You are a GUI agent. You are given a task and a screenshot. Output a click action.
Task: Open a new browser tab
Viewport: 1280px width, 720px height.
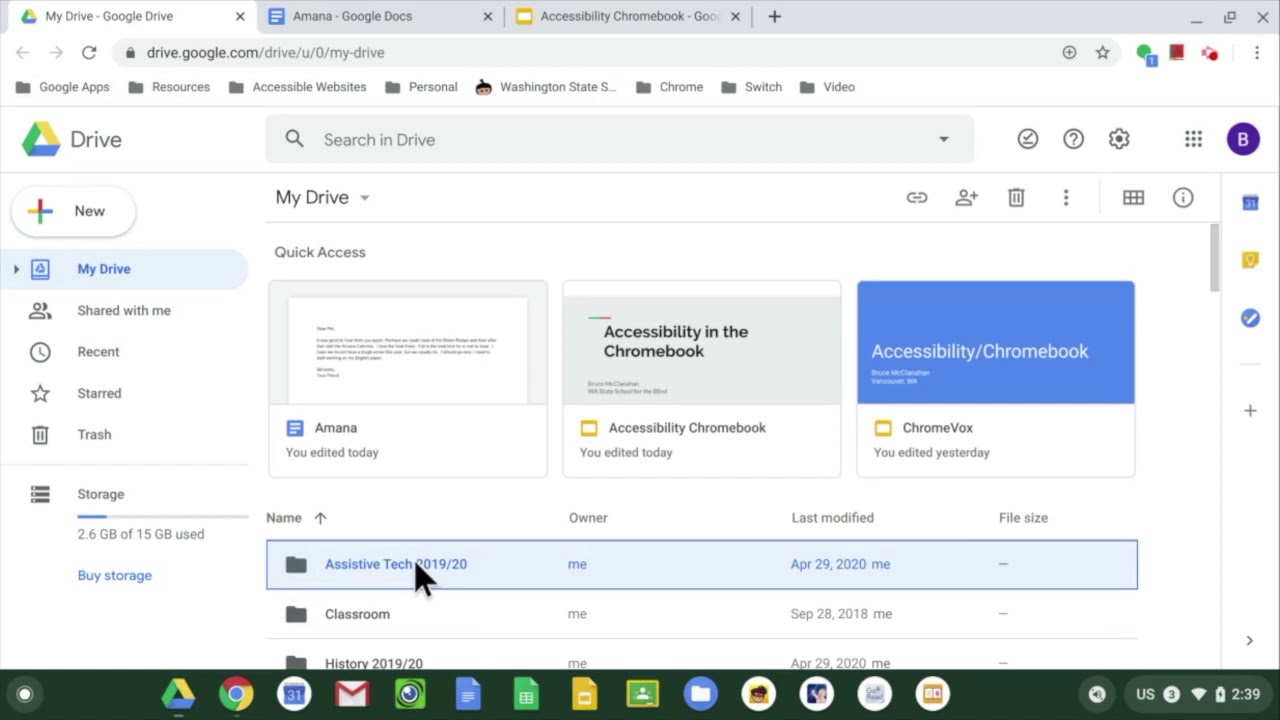click(774, 17)
